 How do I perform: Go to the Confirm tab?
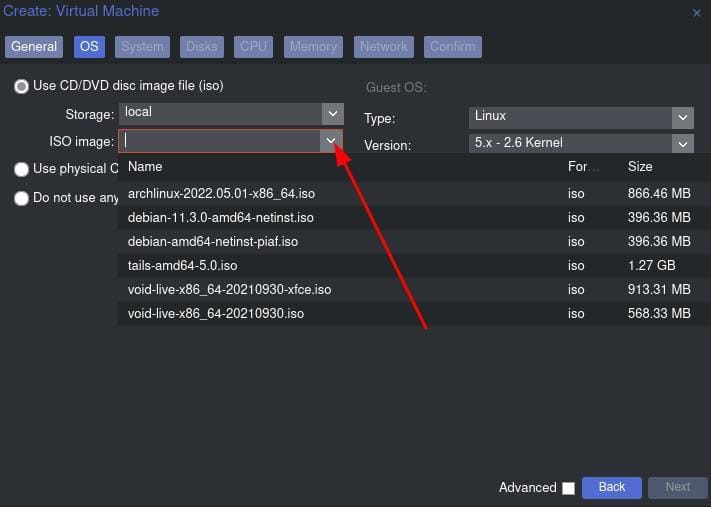click(453, 47)
